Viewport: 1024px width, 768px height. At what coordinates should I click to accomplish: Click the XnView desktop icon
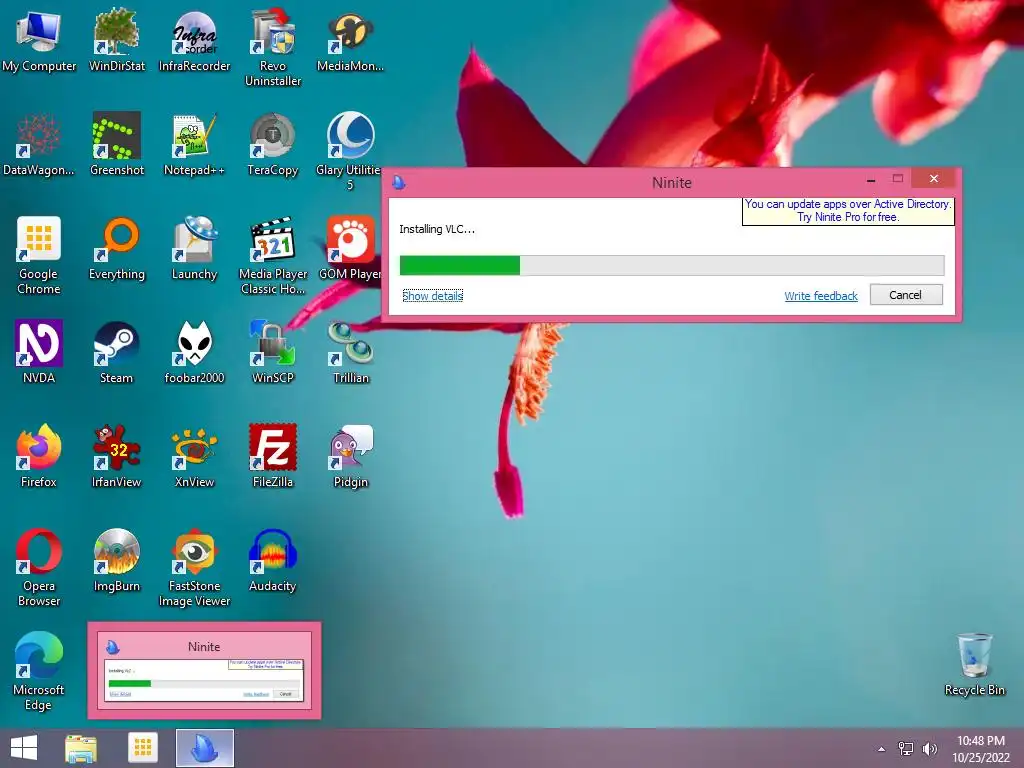coord(195,457)
